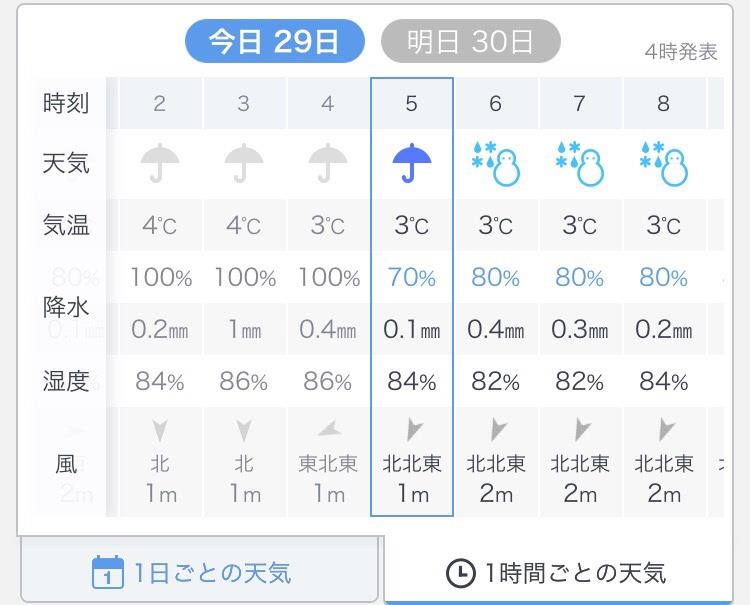Click the gray umbrella icon at 2 o'clock

click(x=160, y=163)
